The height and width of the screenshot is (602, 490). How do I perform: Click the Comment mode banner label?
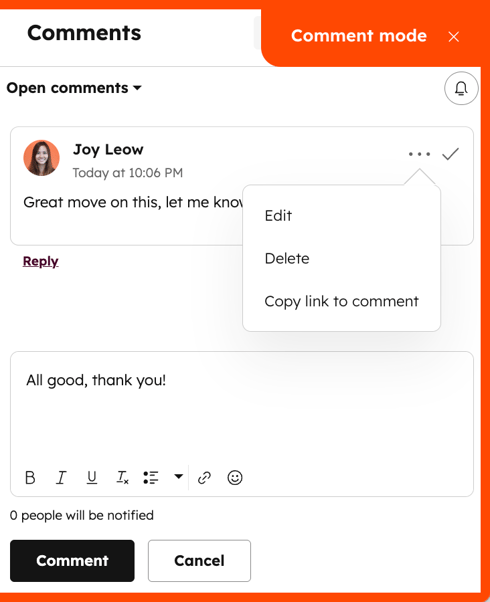359,36
